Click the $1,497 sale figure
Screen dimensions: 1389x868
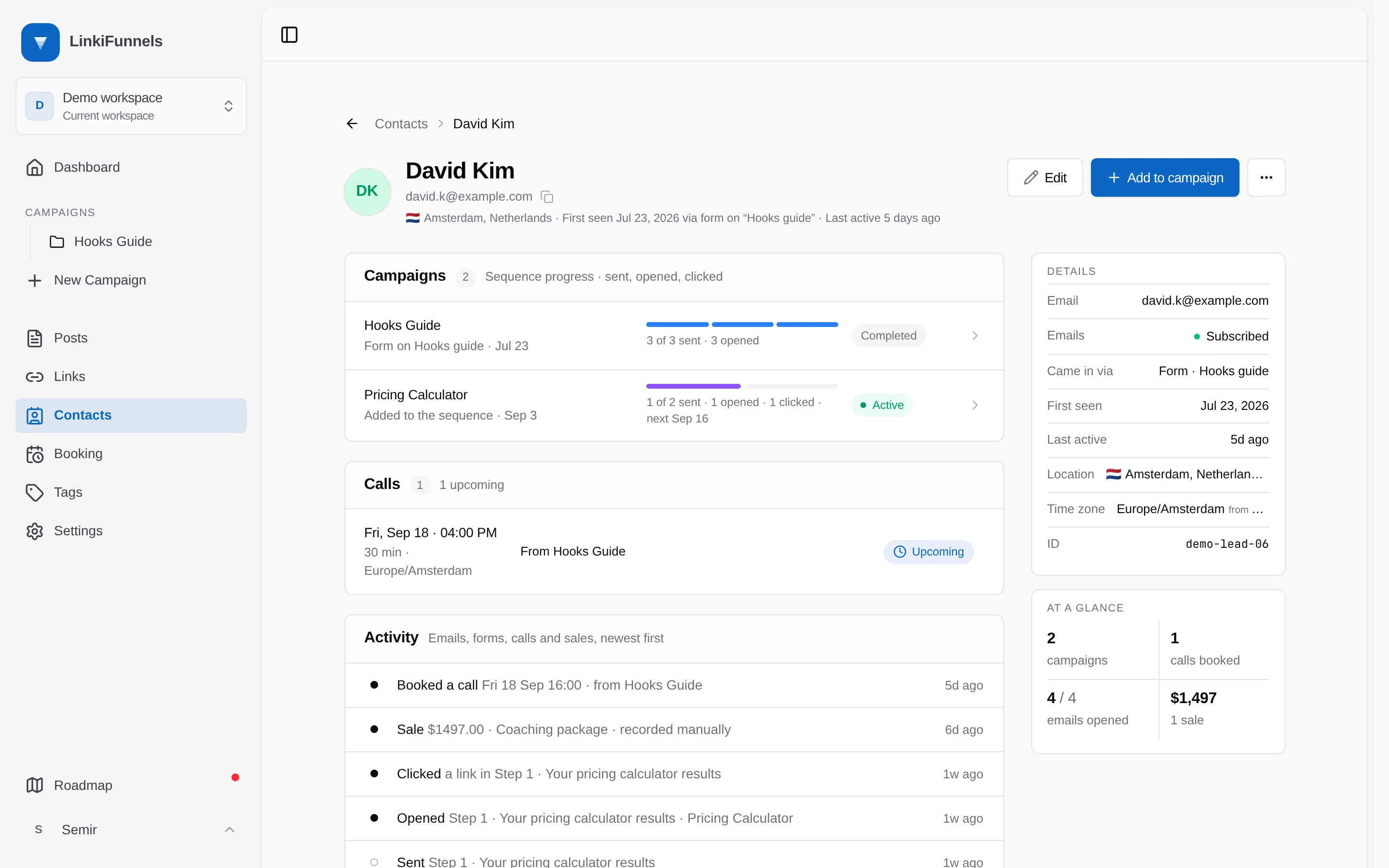[1193, 698]
